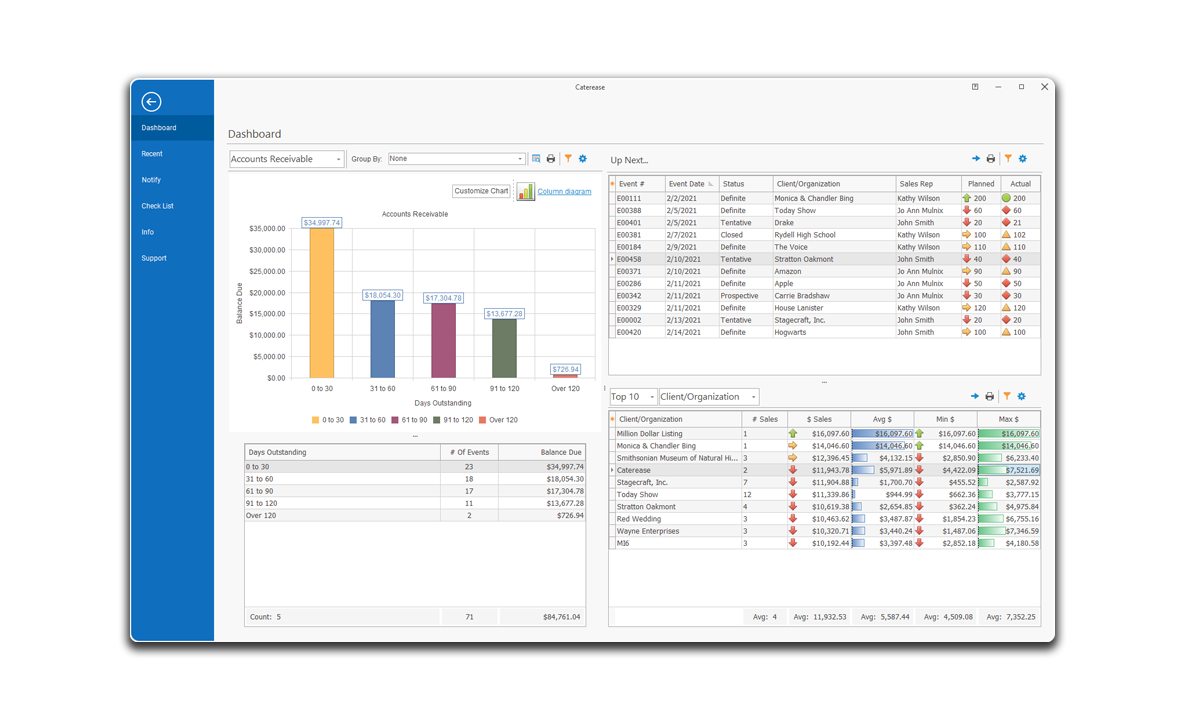Sort by Event Date column header
Image resolution: width=1186 pixels, height=717 pixels.
690,184
